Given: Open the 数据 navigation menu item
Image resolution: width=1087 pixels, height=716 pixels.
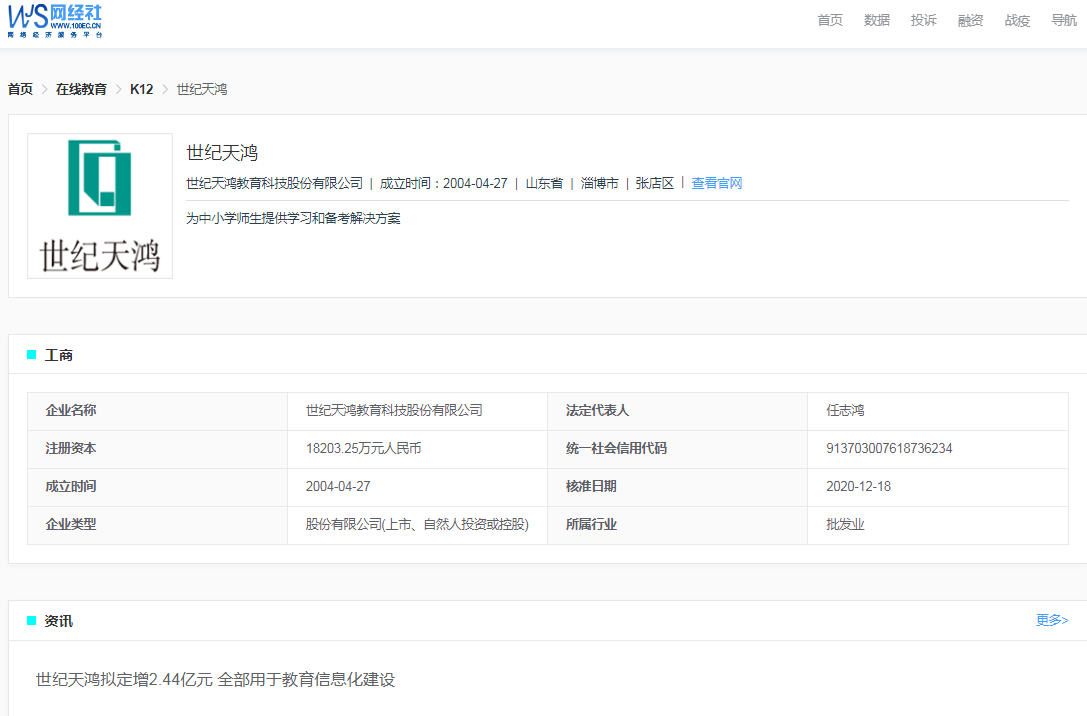Looking at the screenshot, I should point(877,20).
